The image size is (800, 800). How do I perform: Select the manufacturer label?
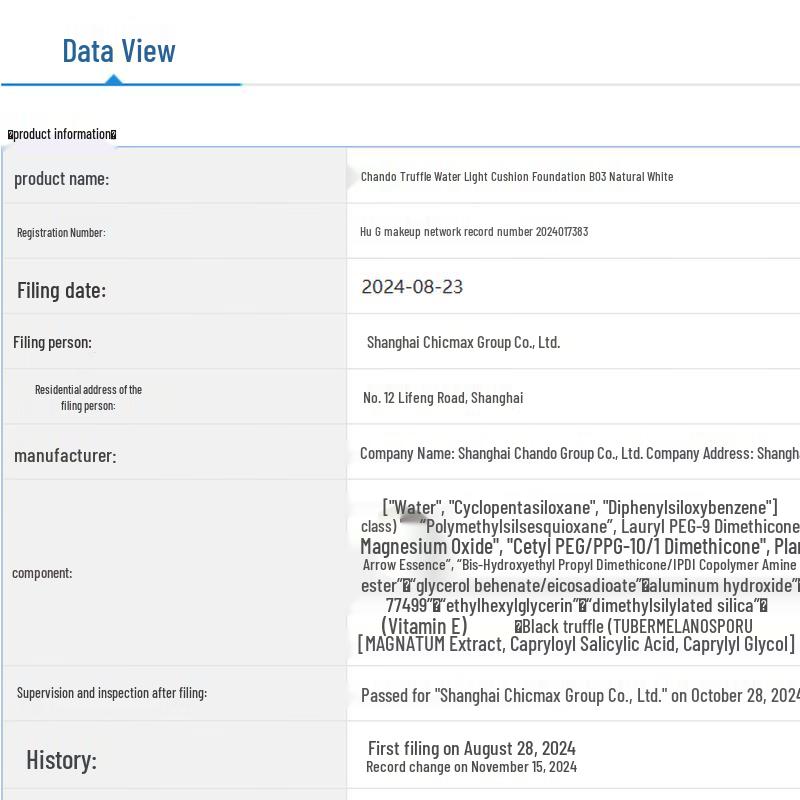(x=65, y=455)
